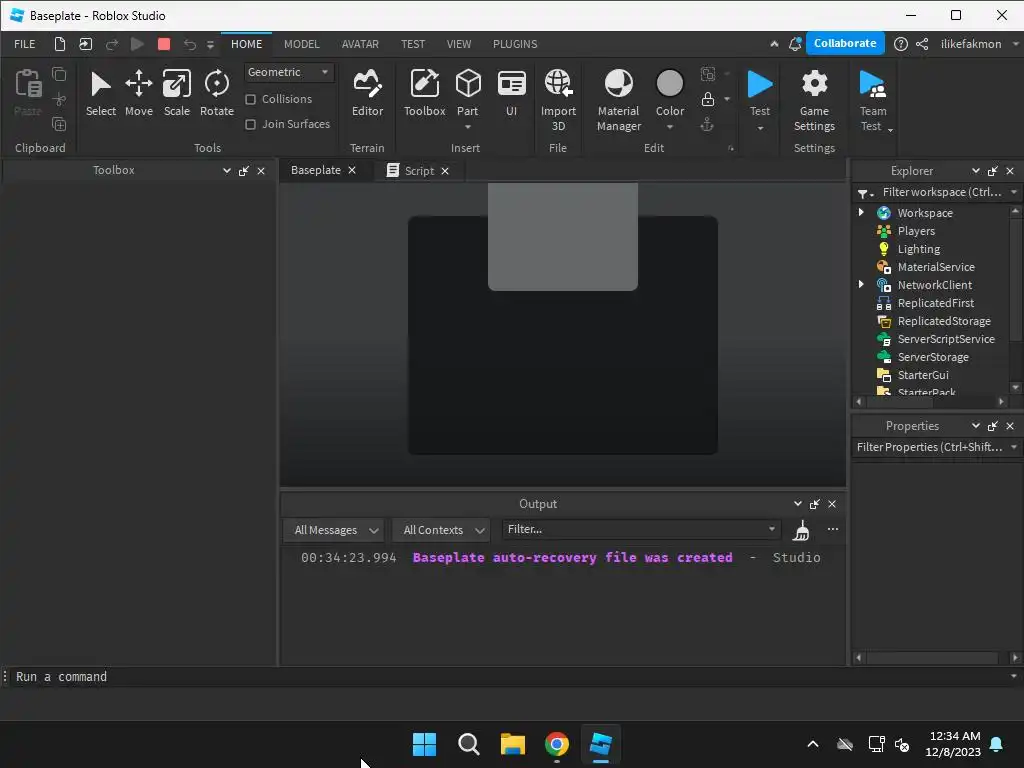Click the Explorer filter funnel icon
1024x768 pixels.
[865, 193]
